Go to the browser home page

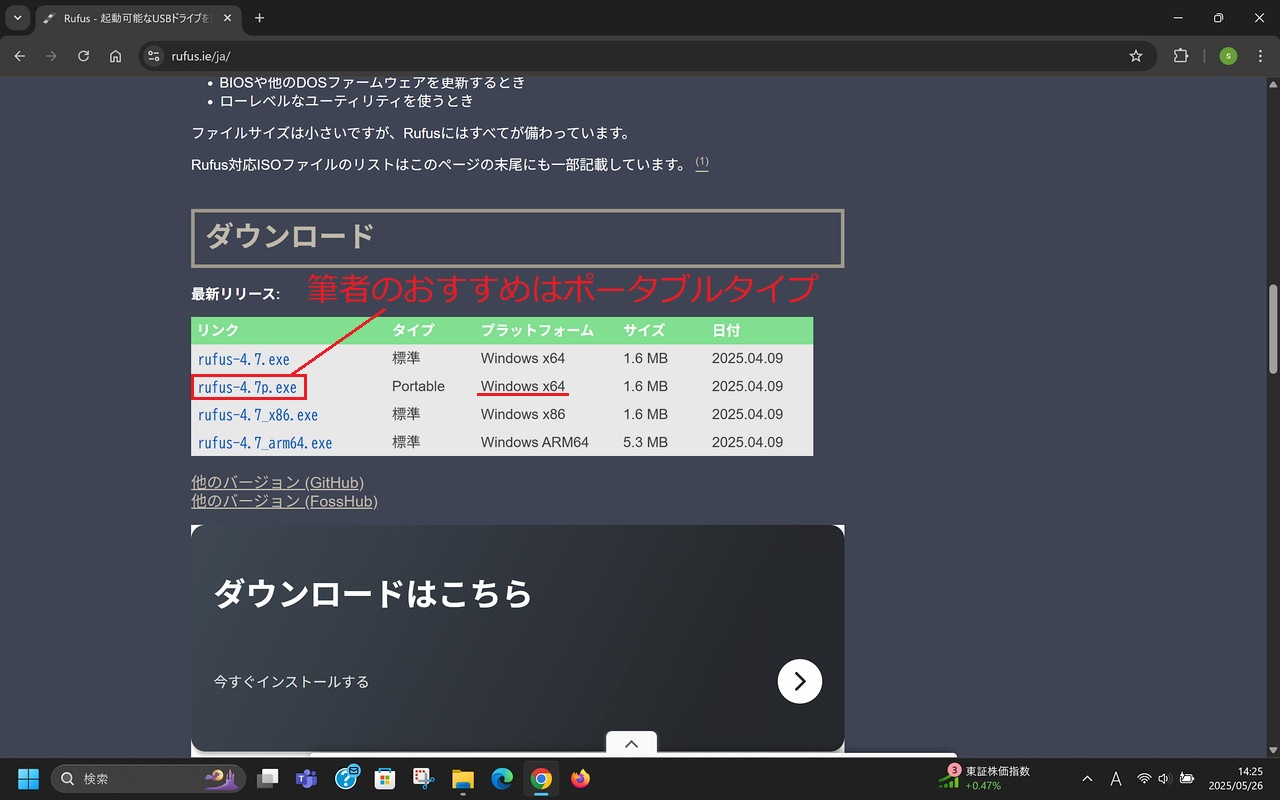116,56
